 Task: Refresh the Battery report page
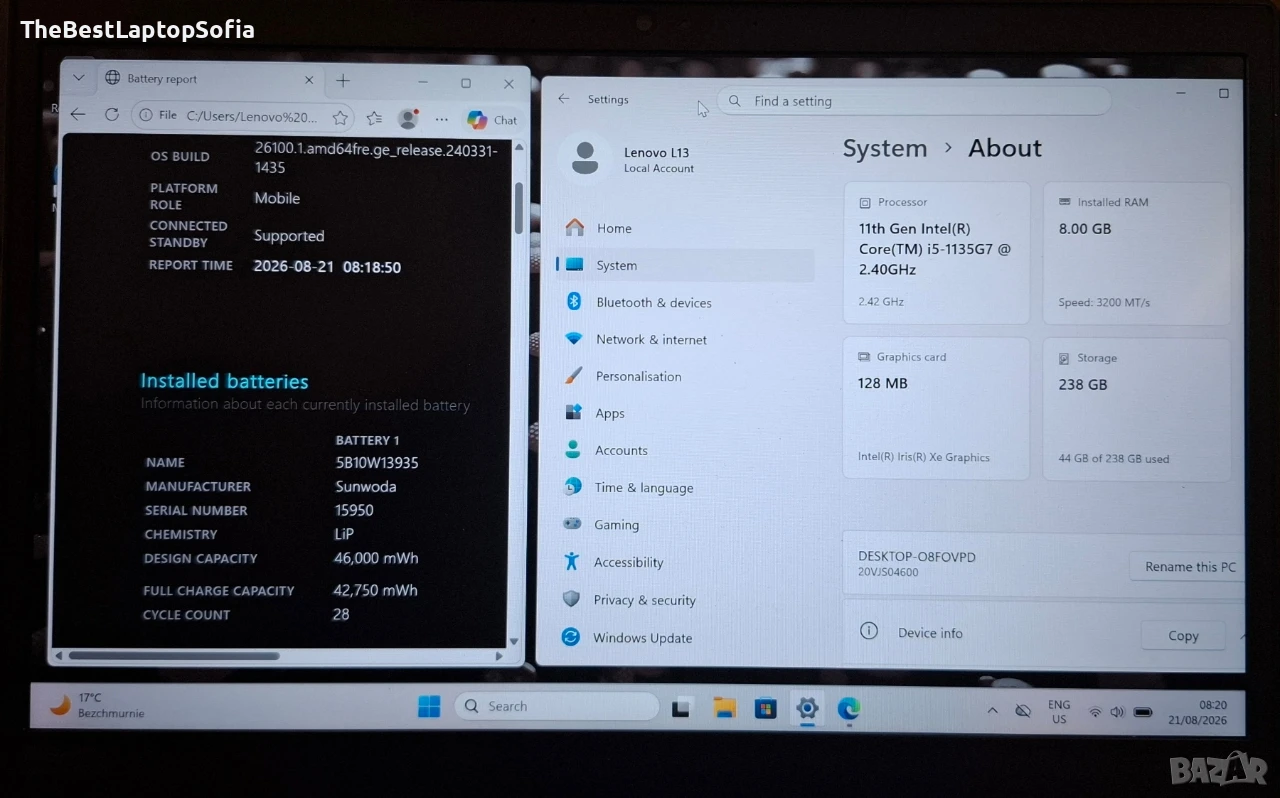tap(111, 115)
